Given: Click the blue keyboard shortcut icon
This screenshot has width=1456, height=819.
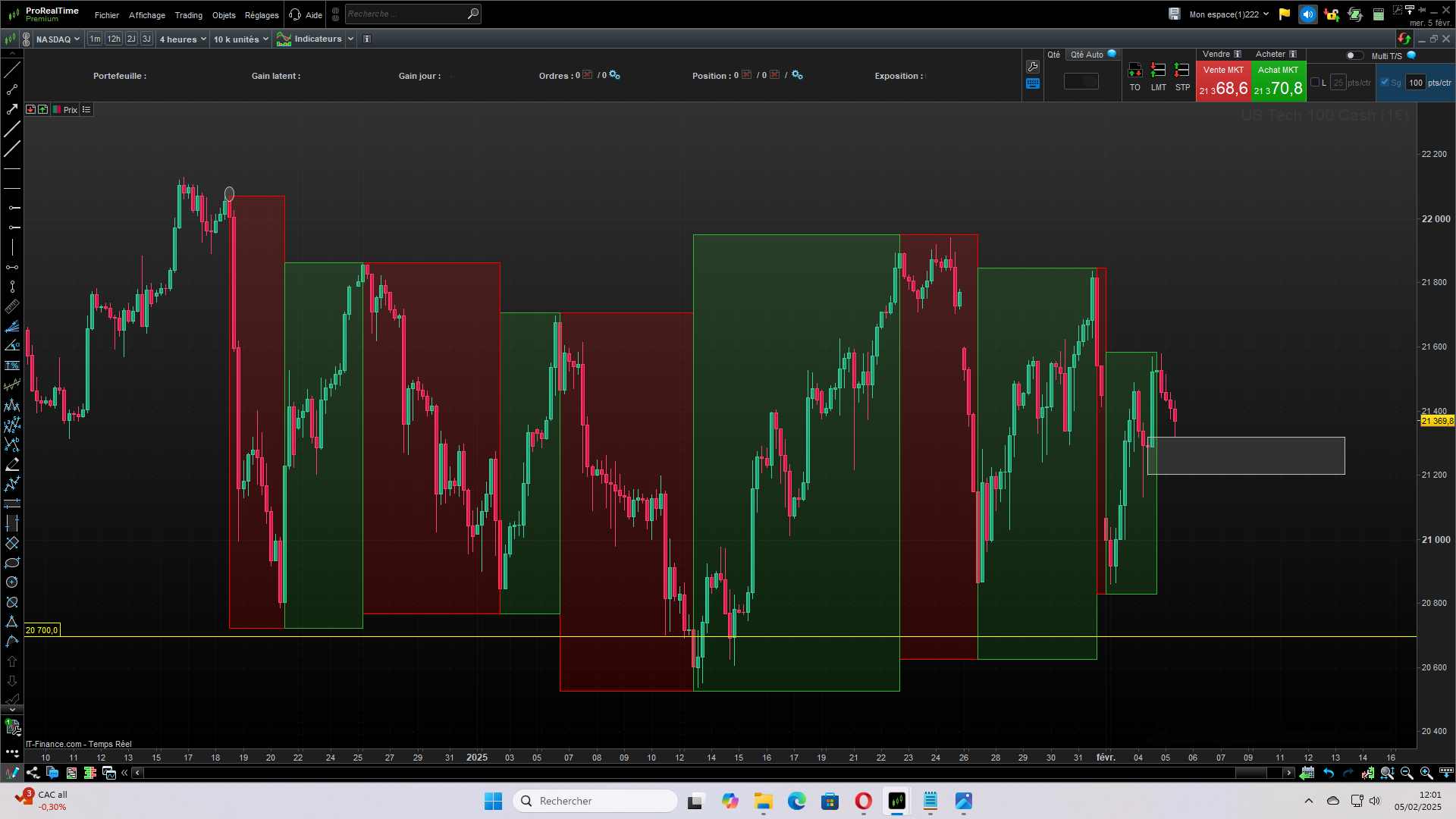Looking at the screenshot, I should coord(1033,84).
